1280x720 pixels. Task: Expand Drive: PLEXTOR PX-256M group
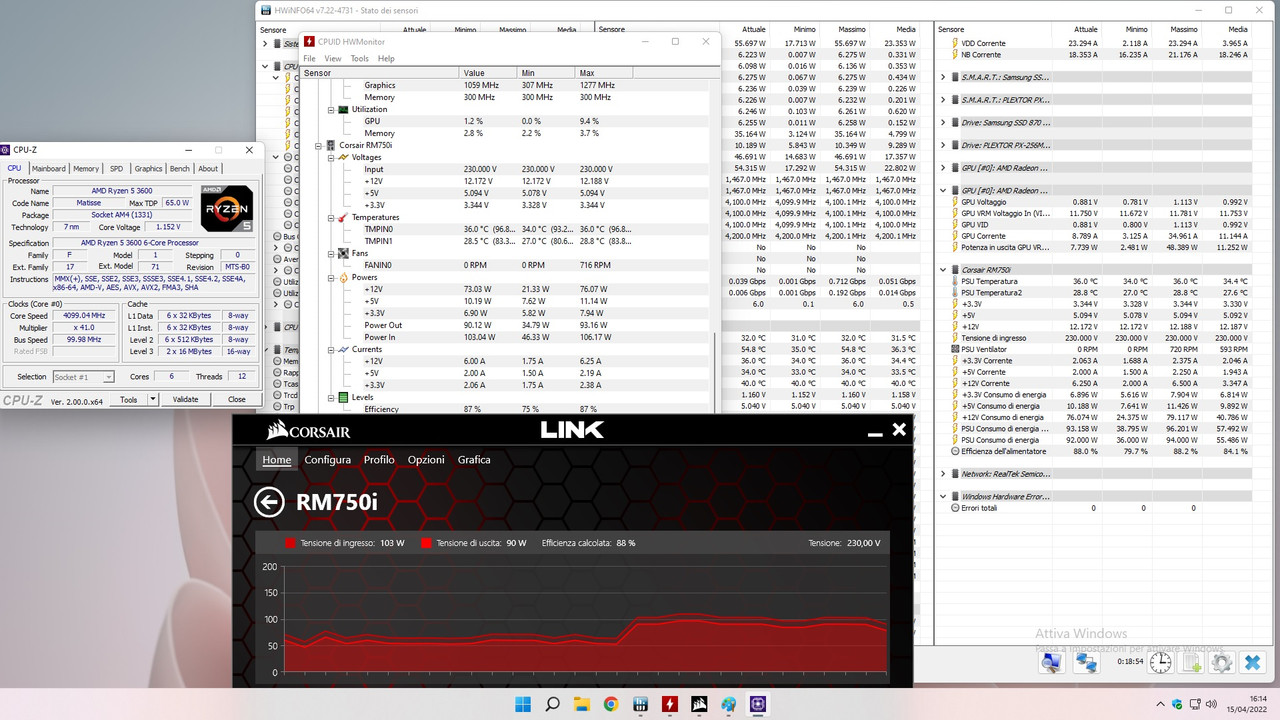click(x=943, y=145)
